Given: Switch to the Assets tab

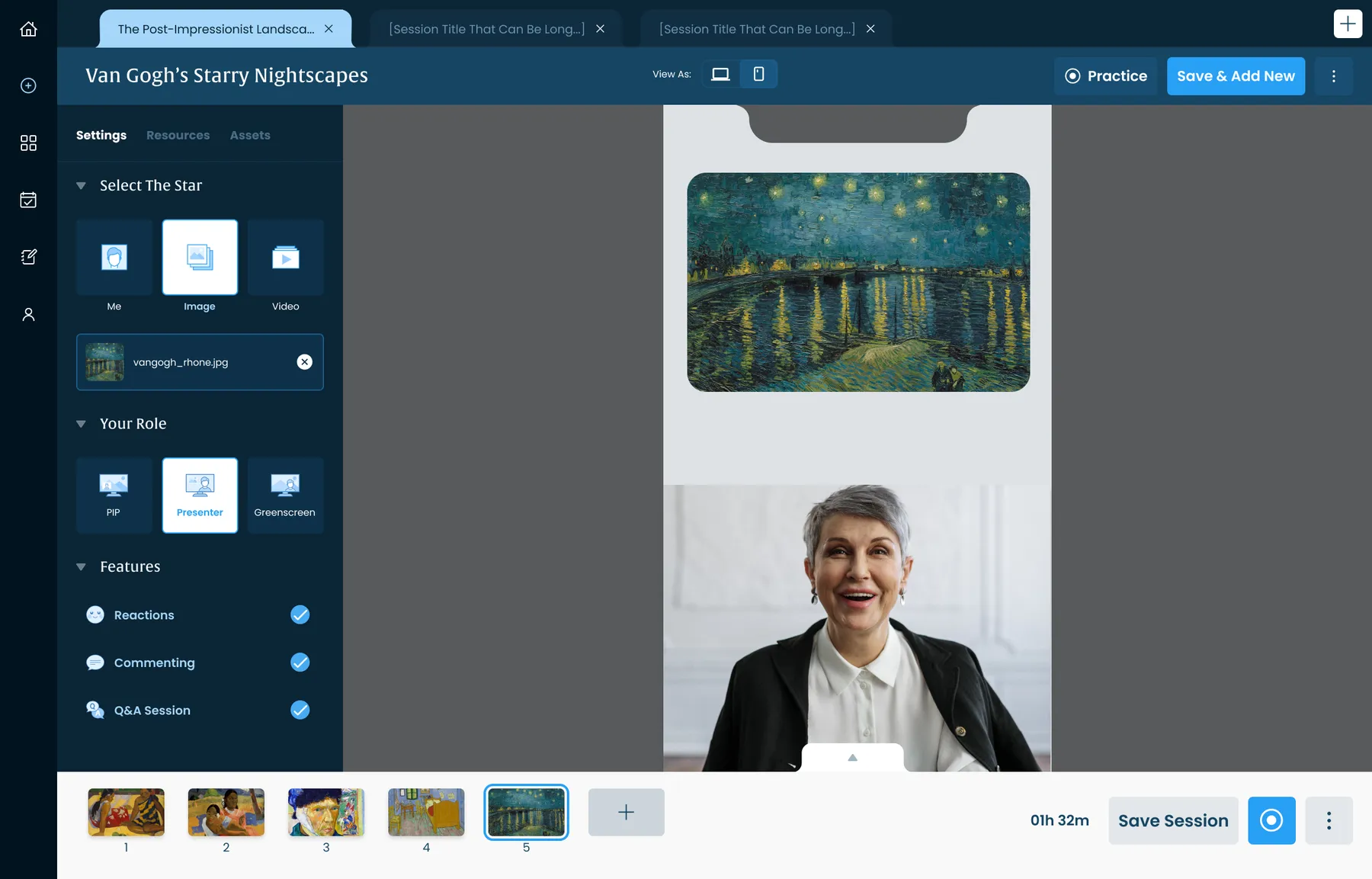Looking at the screenshot, I should pyautogui.click(x=250, y=135).
